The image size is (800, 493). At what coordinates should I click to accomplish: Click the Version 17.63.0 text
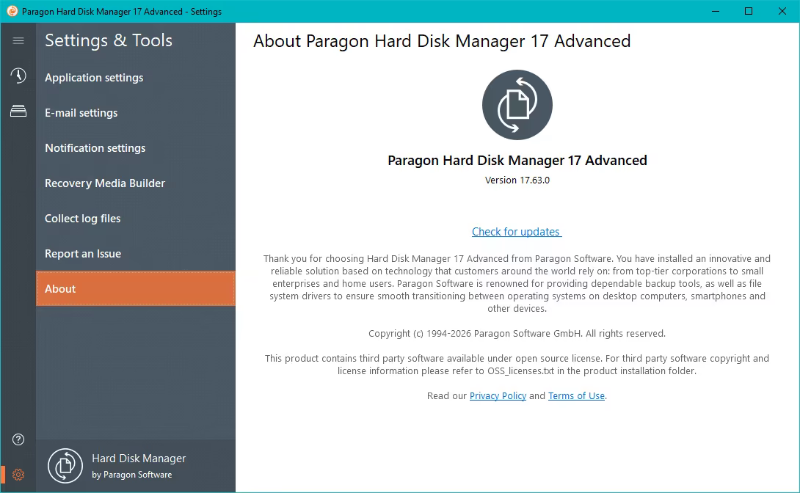[x=517, y=180]
